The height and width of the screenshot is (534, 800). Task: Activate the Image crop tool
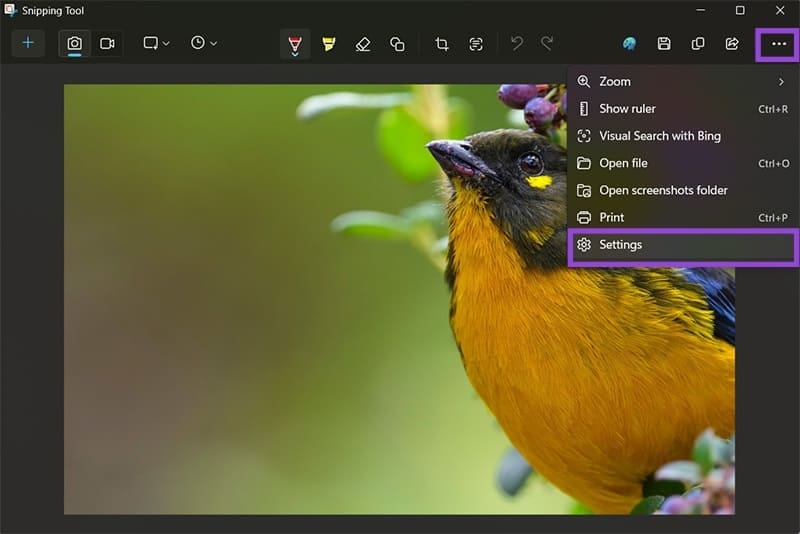[442, 44]
